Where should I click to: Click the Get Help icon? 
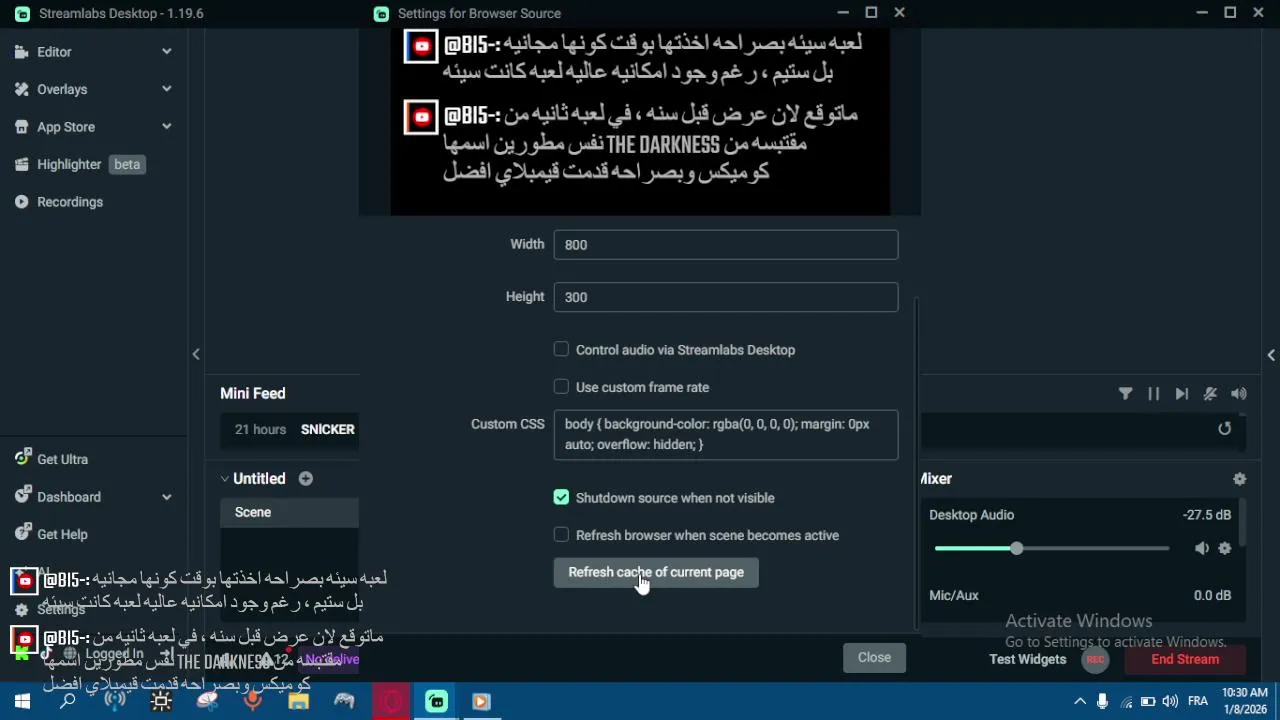(21, 534)
